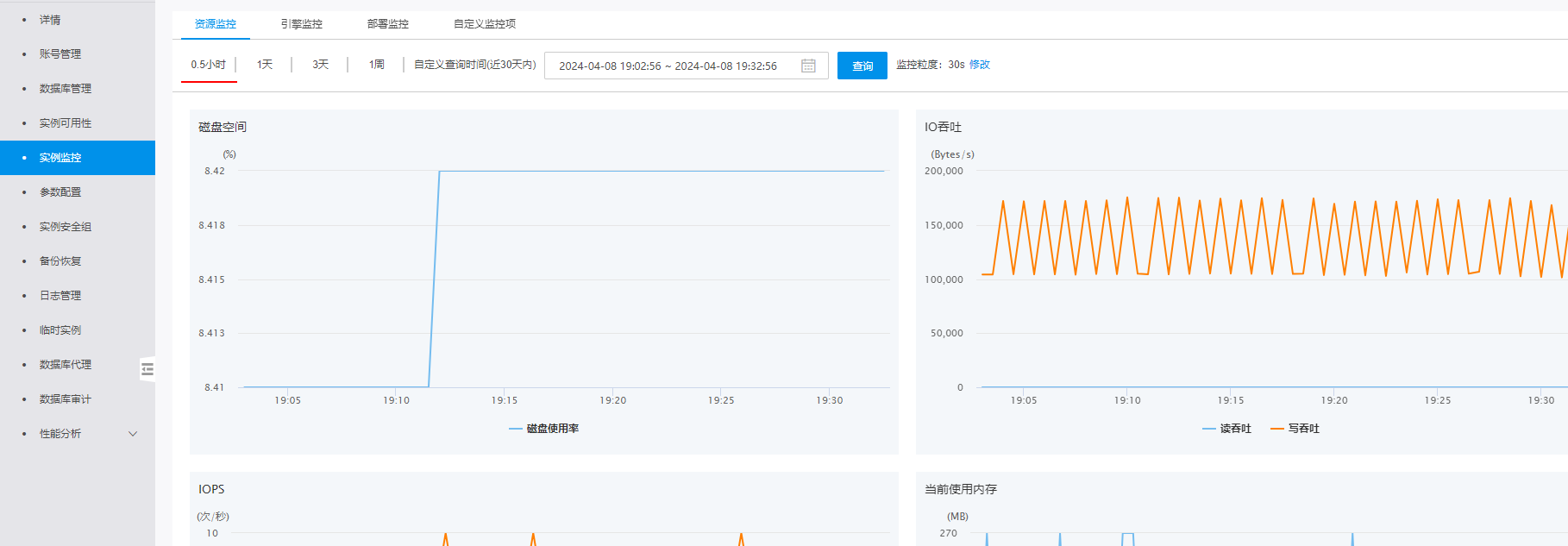The image size is (1568, 546).
Task: Collapse the sidebar using the toggle handle
Action: tap(147, 369)
